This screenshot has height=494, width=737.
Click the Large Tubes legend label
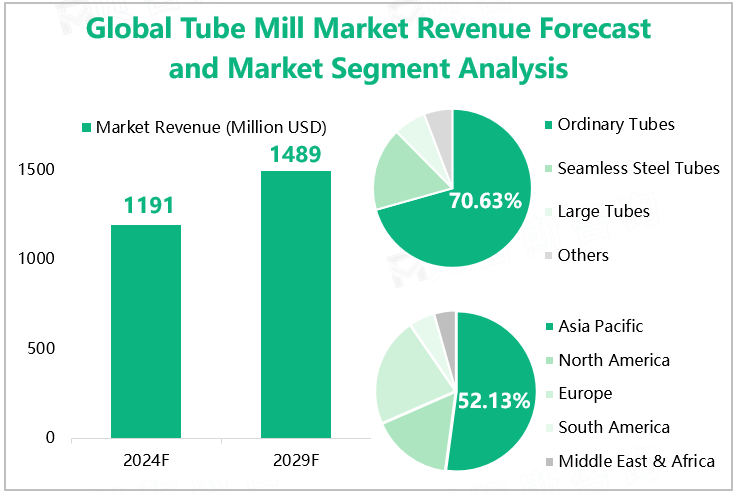(x=603, y=212)
